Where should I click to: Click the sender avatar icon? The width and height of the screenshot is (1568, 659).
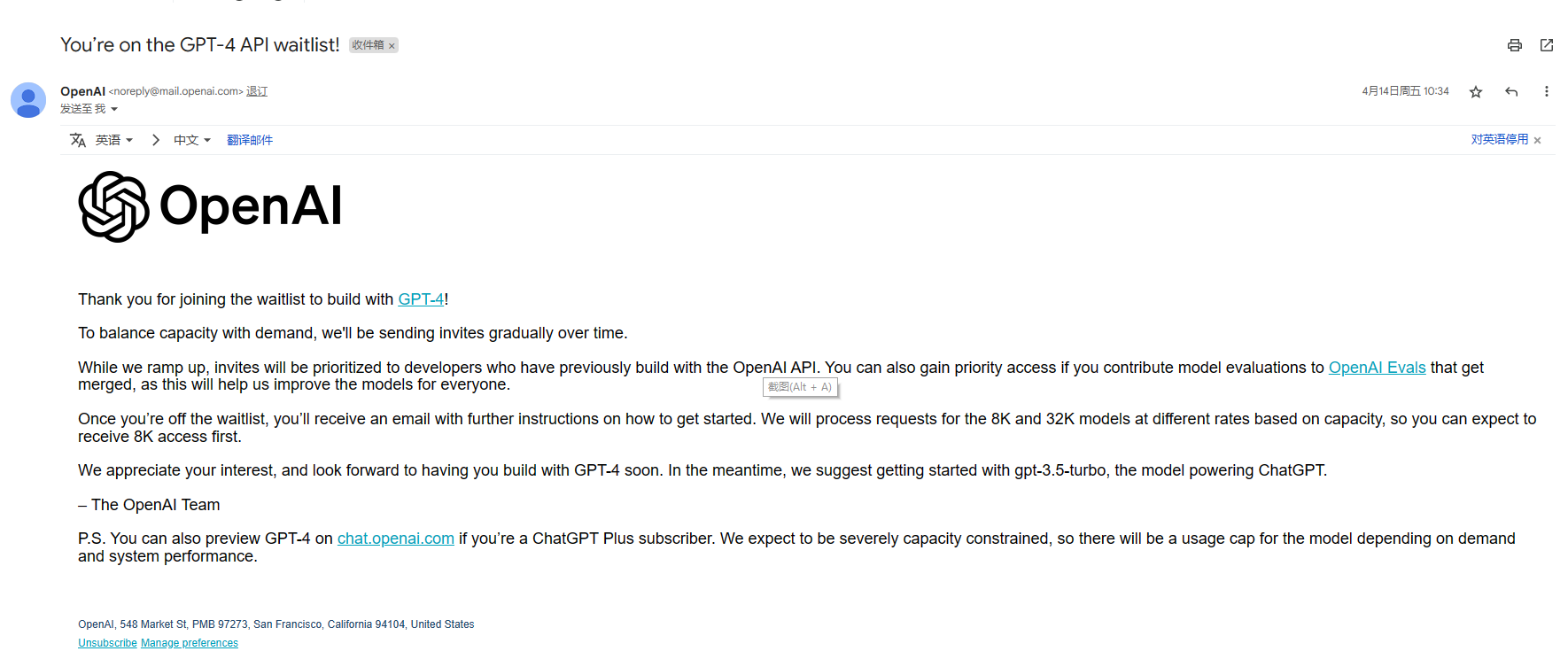tap(28, 100)
